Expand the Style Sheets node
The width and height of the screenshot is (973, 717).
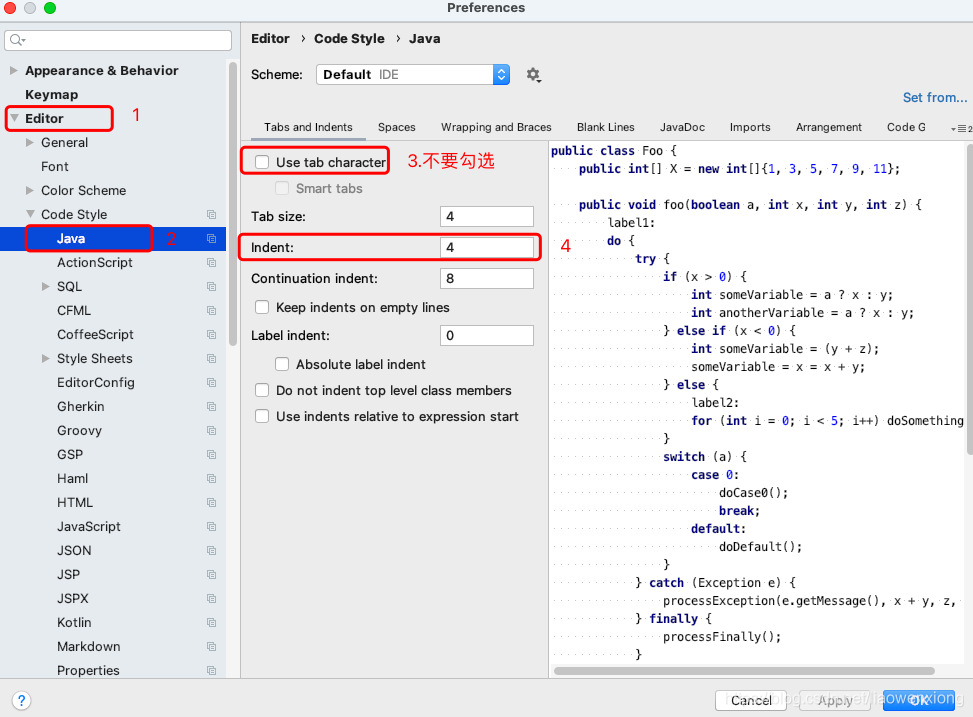[45, 358]
